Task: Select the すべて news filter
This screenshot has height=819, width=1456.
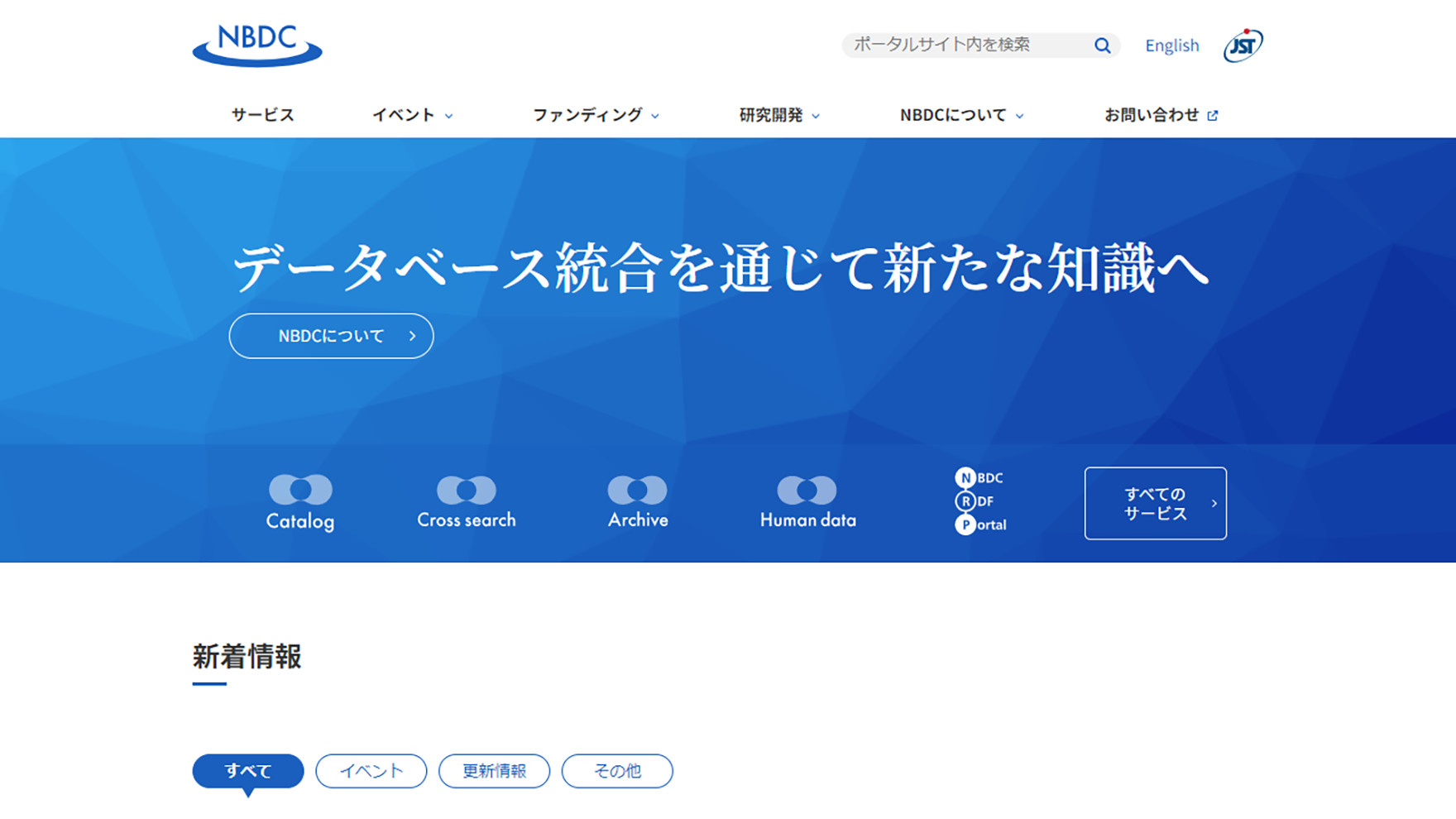Action: tap(248, 771)
